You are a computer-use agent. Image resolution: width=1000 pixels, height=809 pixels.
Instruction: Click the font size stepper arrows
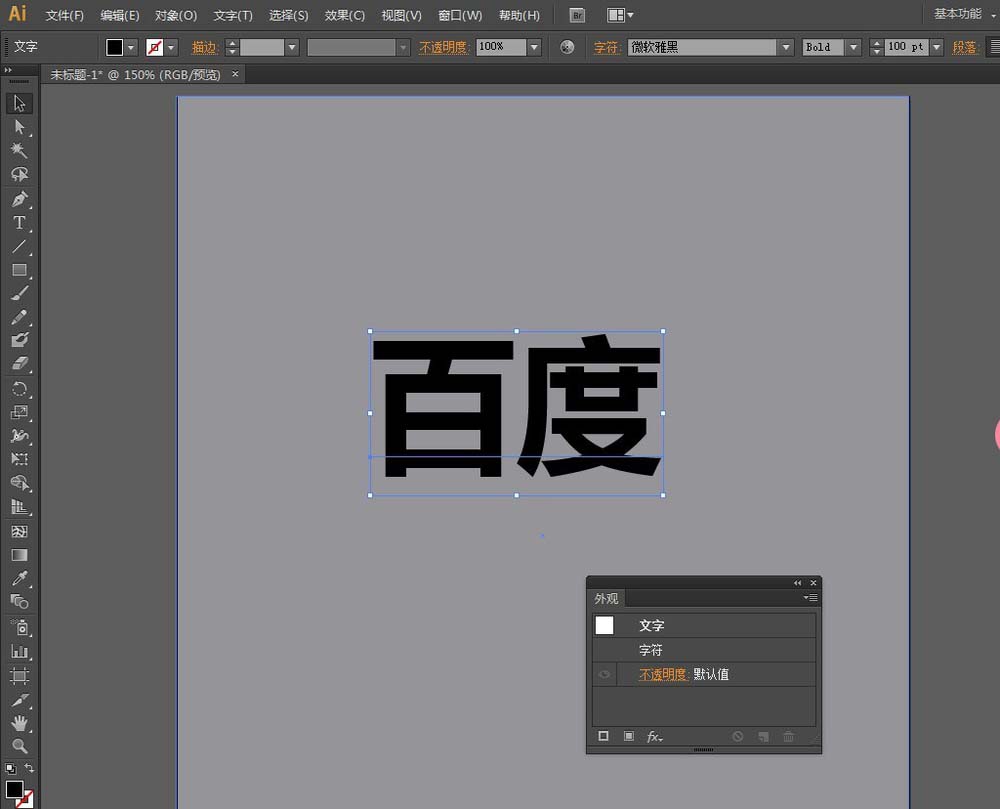point(876,47)
